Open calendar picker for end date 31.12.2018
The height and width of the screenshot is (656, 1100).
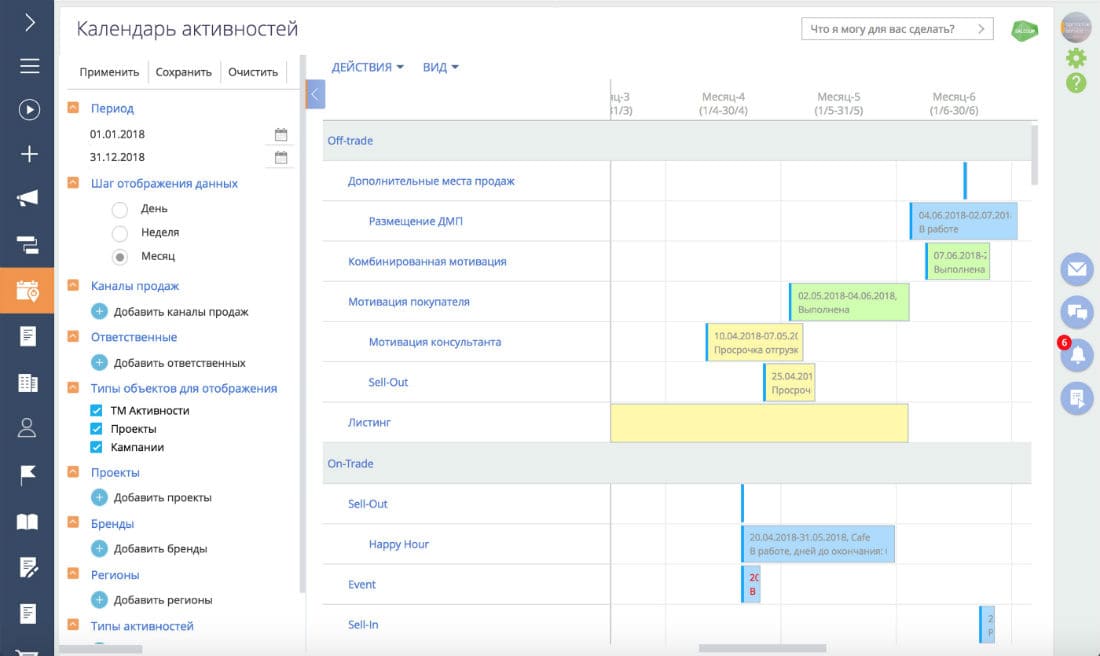pyautogui.click(x=281, y=157)
